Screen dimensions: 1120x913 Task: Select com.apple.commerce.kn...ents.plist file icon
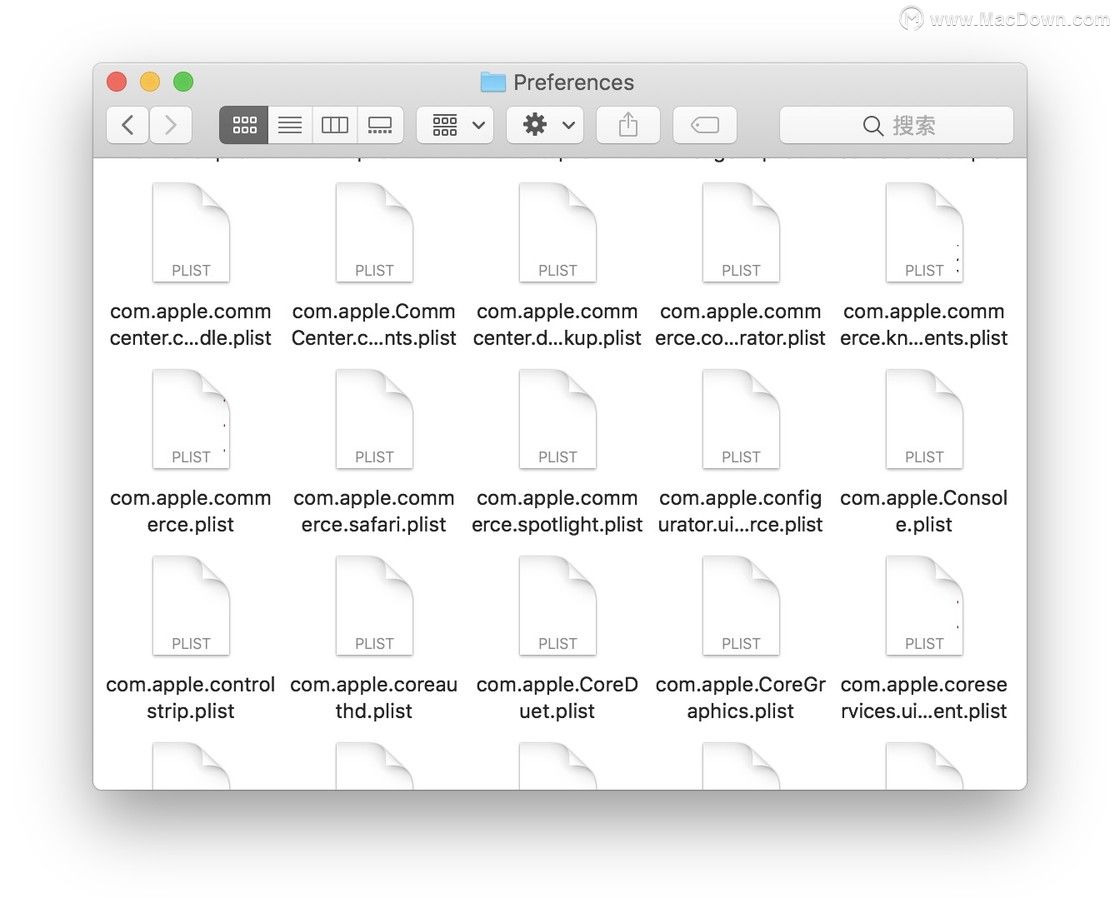click(x=924, y=232)
